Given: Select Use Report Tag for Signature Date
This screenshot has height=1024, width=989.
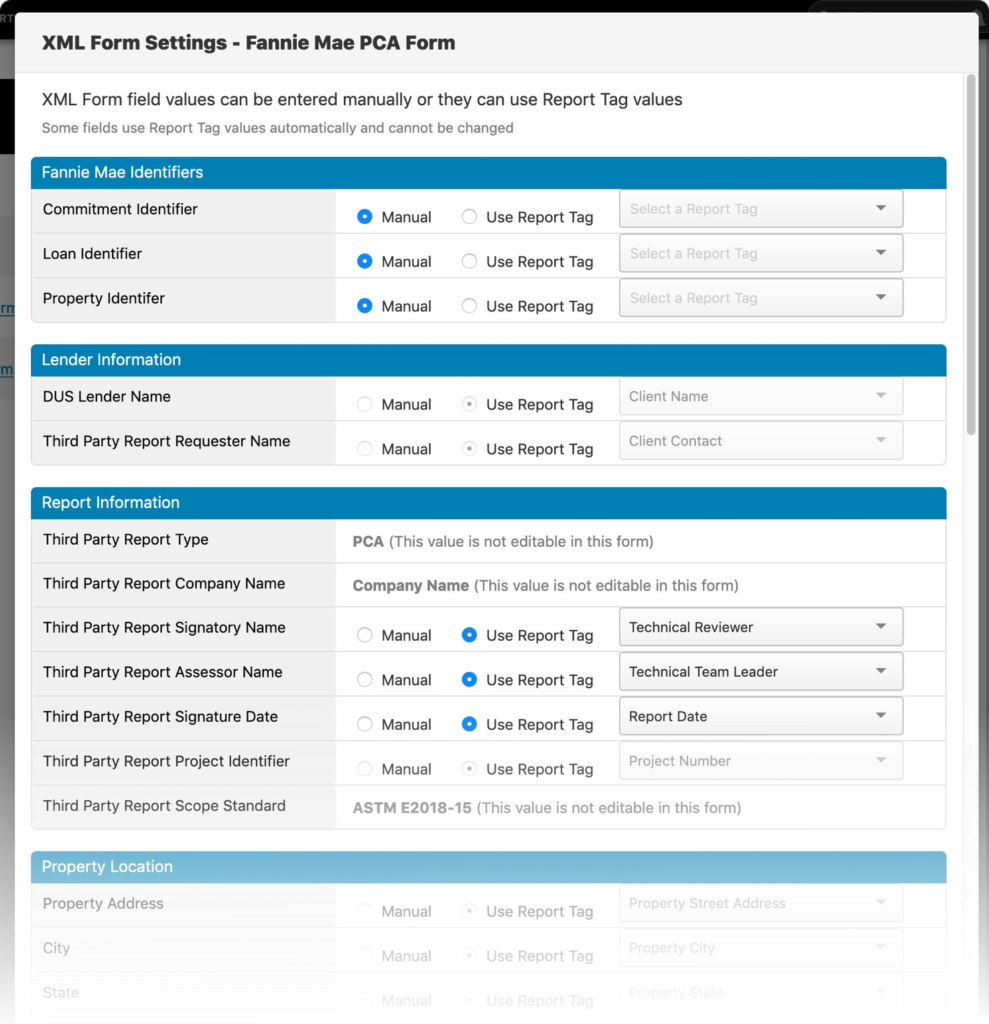Looking at the screenshot, I should coord(469,724).
